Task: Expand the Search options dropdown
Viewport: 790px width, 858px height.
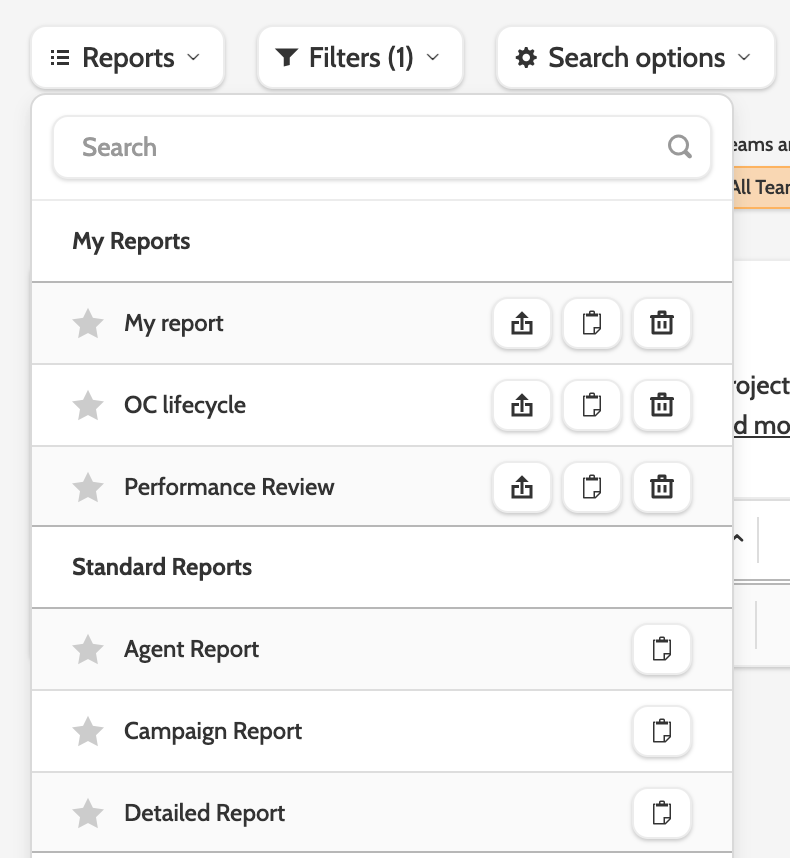Action: pos(635,58)
